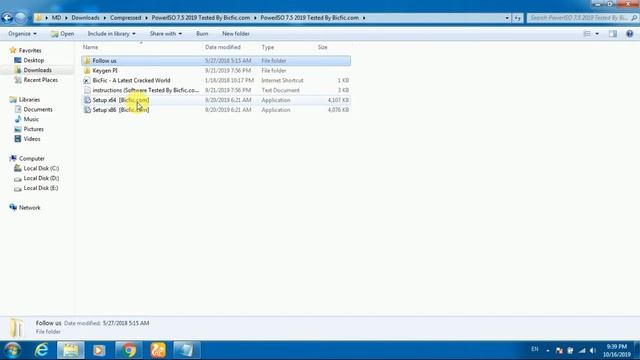Click Open in the command bar
The image size is (640, 360).
62,34
